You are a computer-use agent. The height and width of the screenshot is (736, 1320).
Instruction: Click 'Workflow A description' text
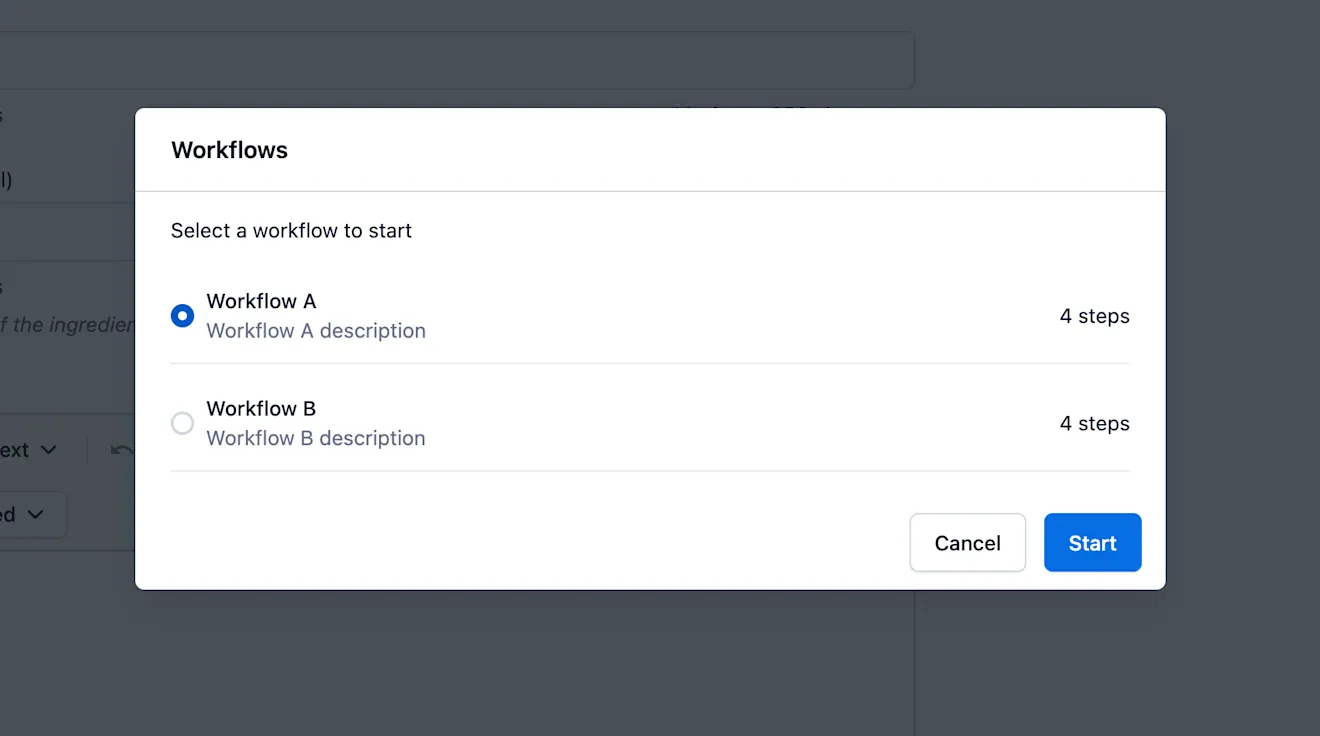(316, 331)
